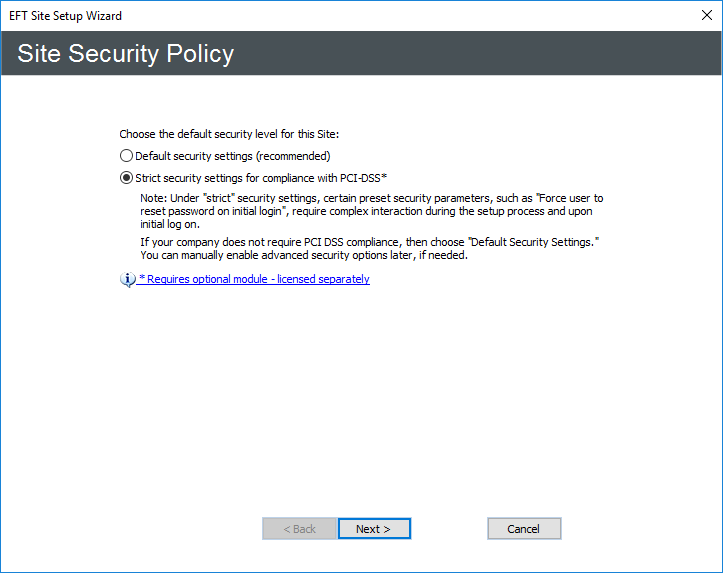Click the Next button

[374, 529]
